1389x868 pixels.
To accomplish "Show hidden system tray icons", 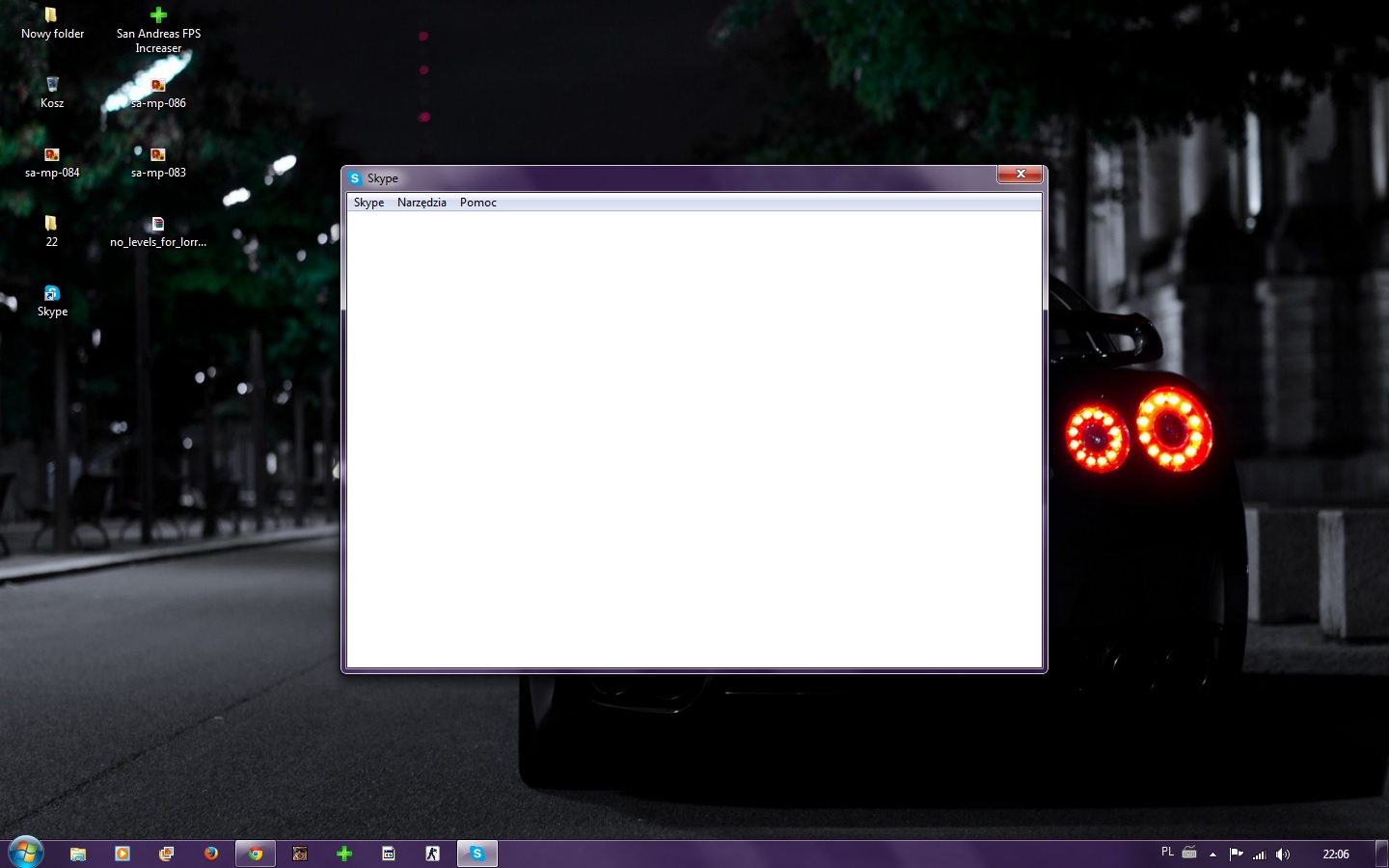I will click(1212, 854).
